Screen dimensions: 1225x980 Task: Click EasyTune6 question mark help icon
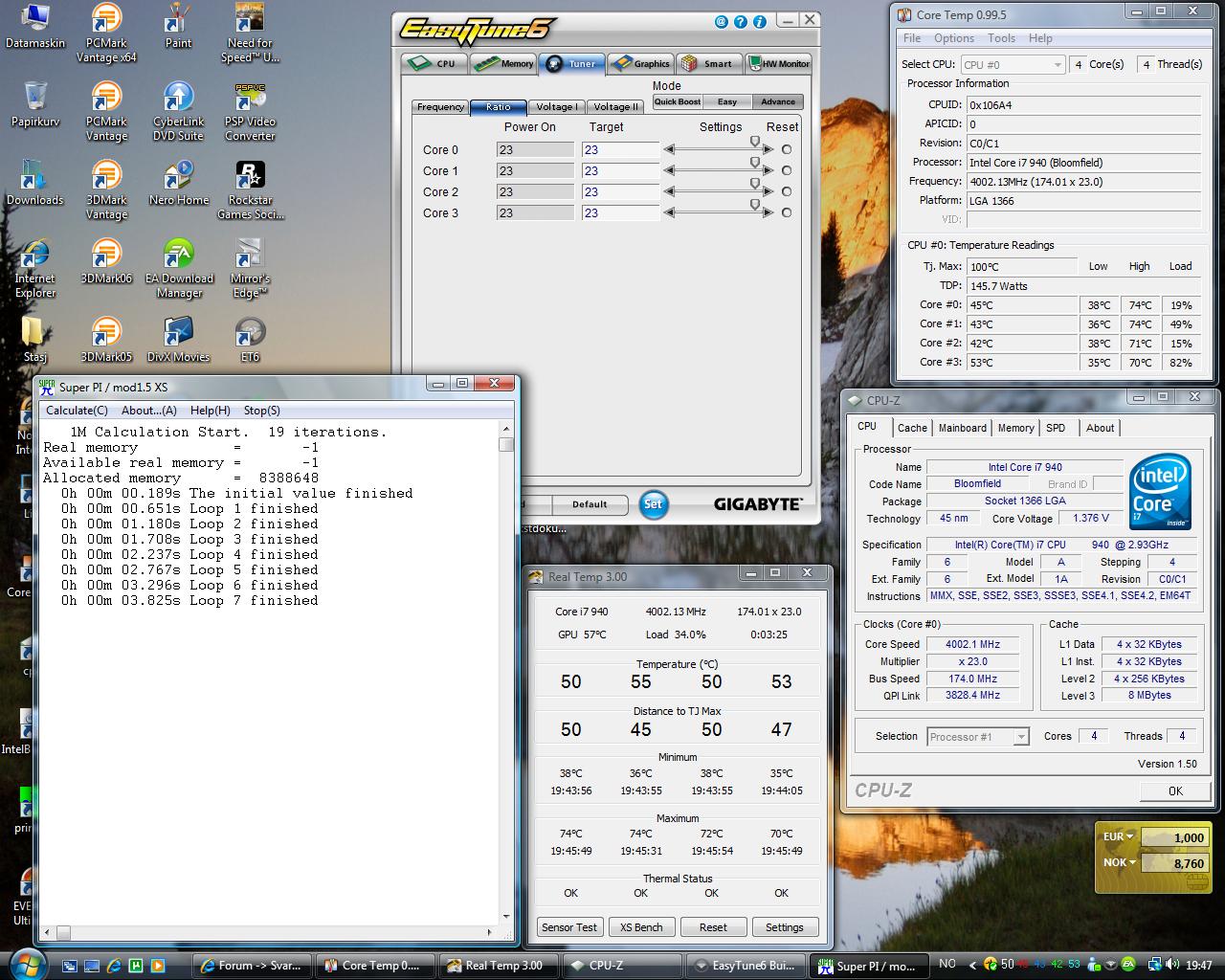click(x=742, y=22)
